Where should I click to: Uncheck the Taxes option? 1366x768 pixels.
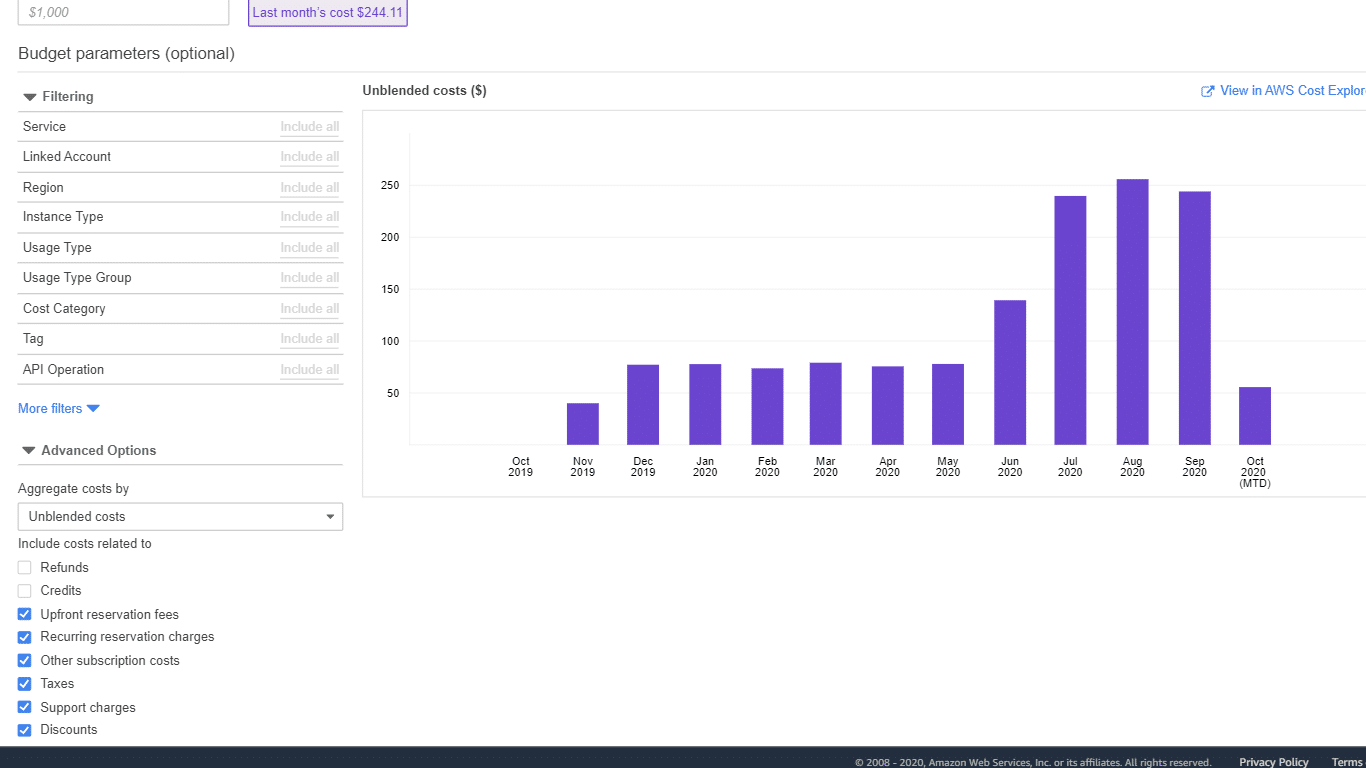click(24, 683)
